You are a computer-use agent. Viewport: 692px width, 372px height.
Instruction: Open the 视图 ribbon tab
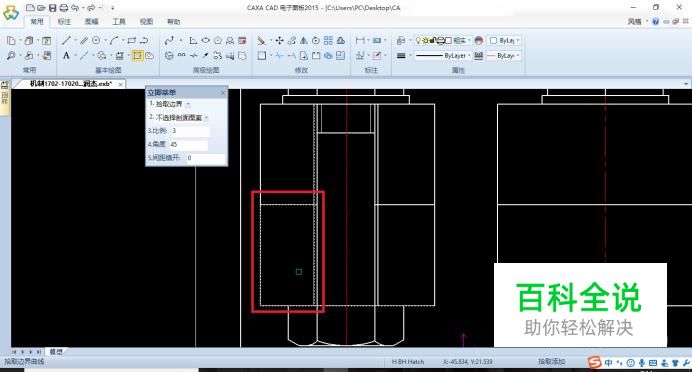click(146, 21)
